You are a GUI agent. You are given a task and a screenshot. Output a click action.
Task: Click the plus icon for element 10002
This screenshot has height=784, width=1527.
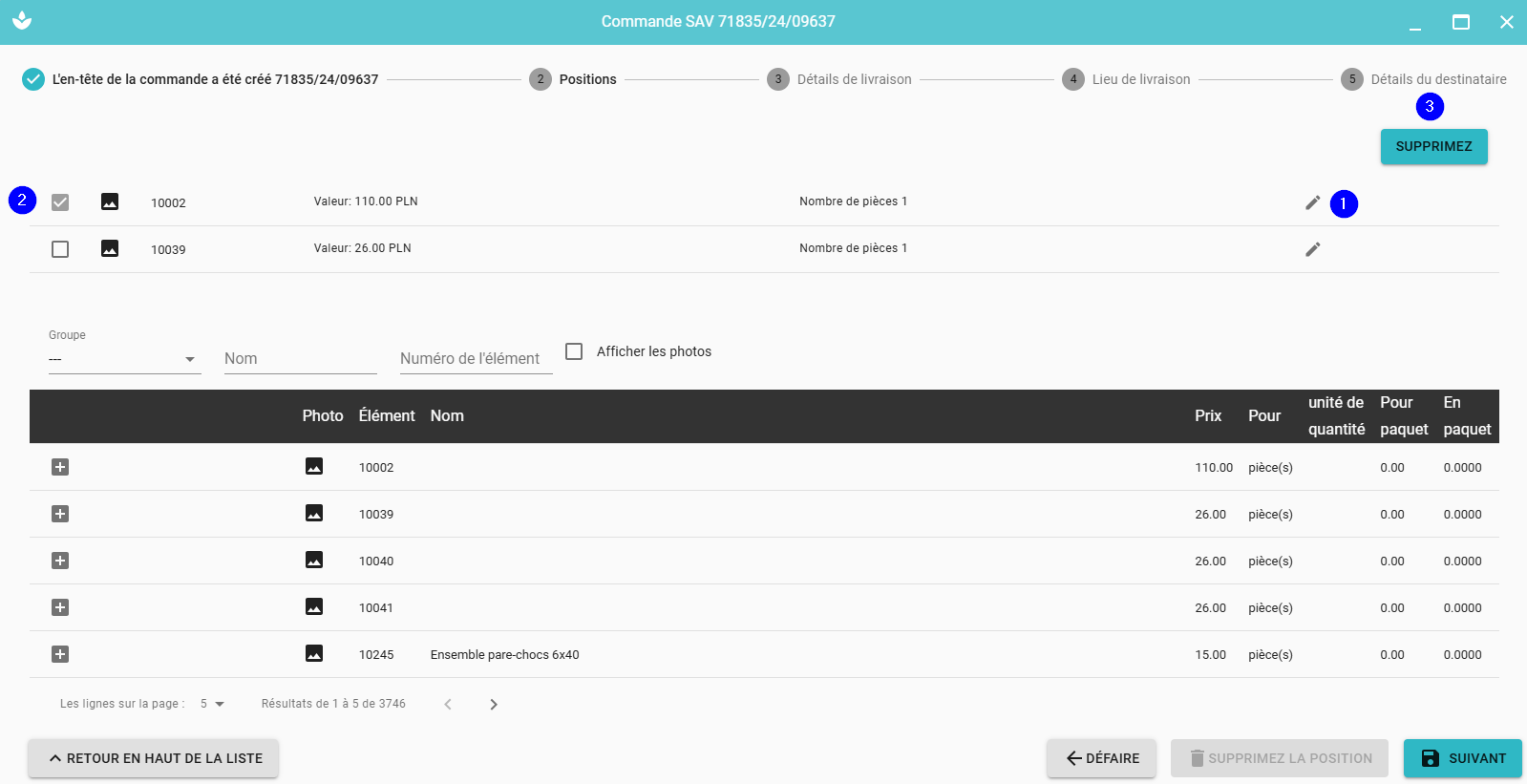click(x=60, y=467)
